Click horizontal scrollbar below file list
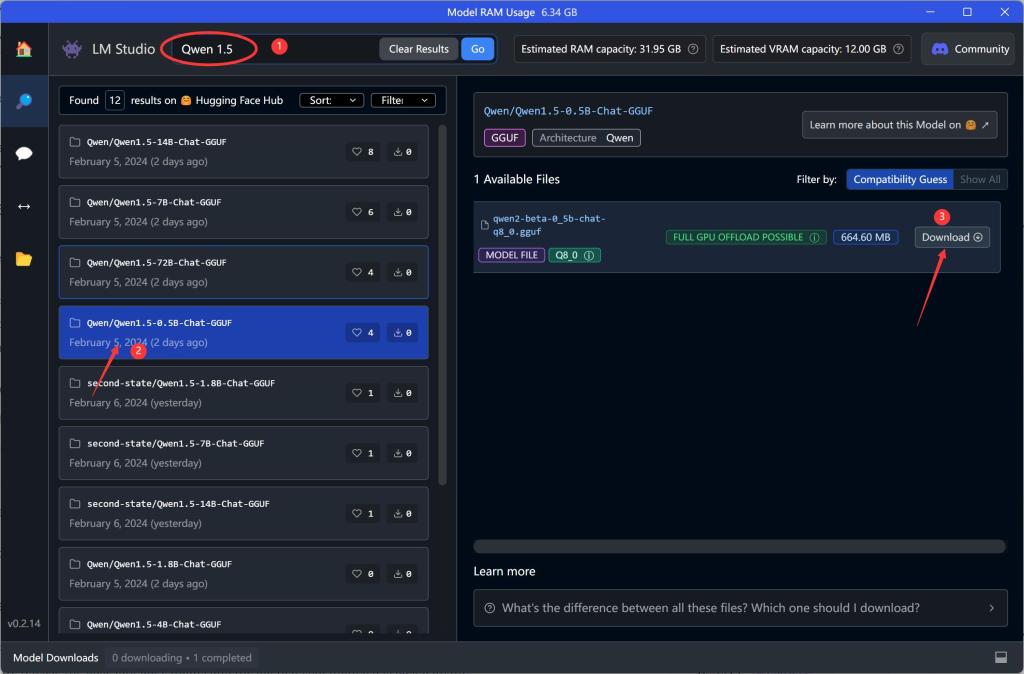This screenshot has height=674, width=1024. point(739,546)
